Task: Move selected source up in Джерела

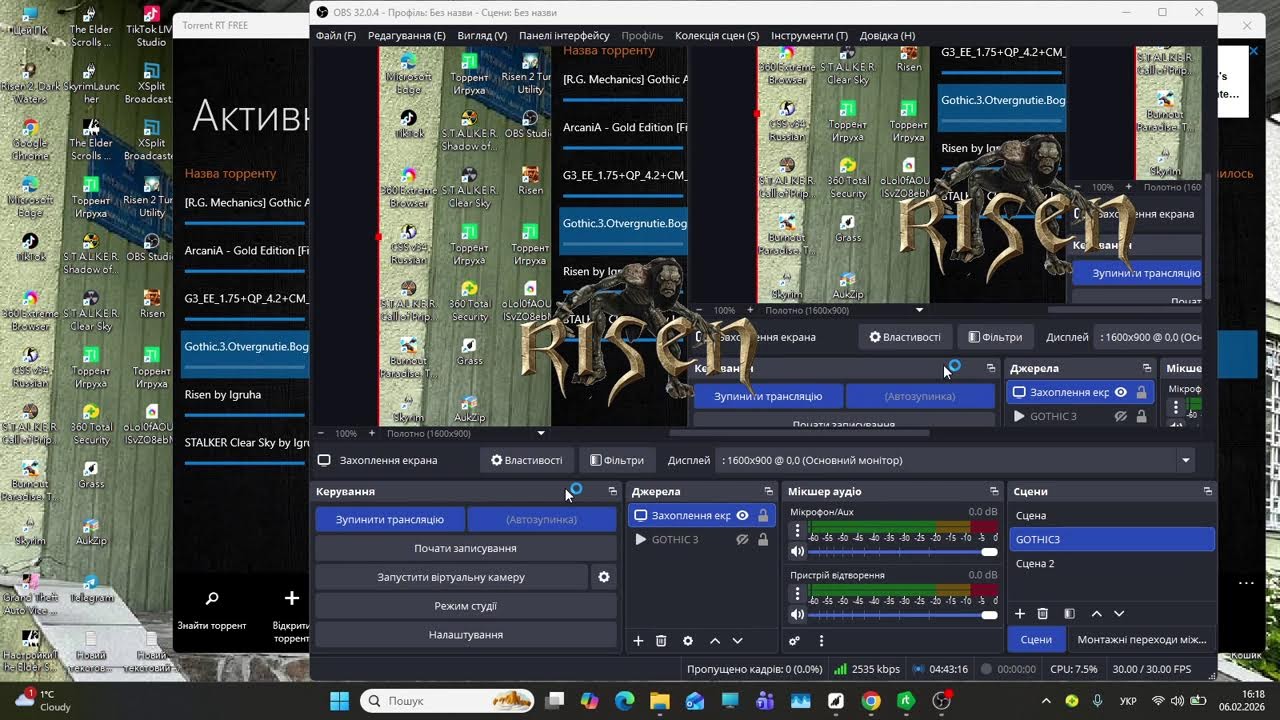Action: tap(715, 641)
